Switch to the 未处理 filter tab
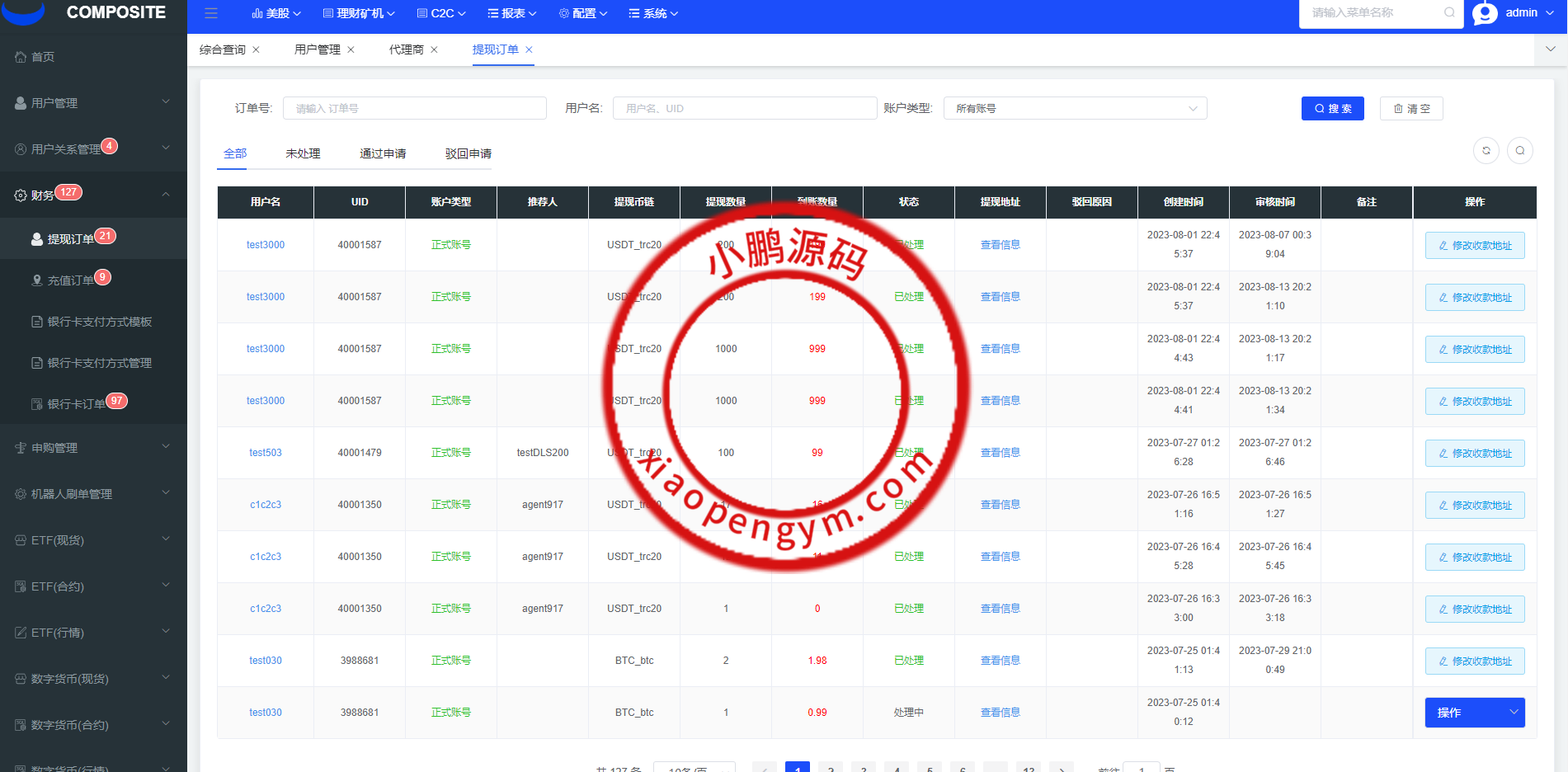Viewport: 1568px width, 772px height. pyautogui.click(x=303, y=153)
